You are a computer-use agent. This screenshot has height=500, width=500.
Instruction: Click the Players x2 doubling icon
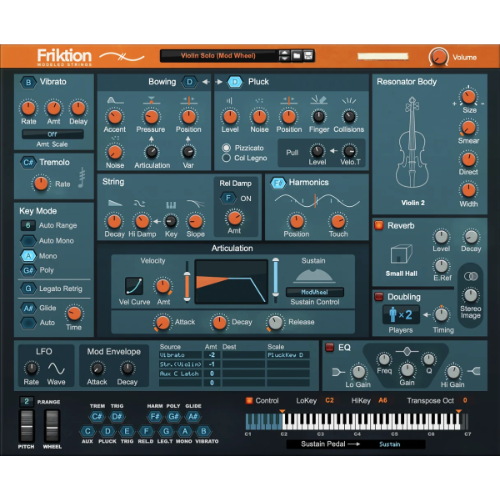pyautogui.click(x=401, y=315)
